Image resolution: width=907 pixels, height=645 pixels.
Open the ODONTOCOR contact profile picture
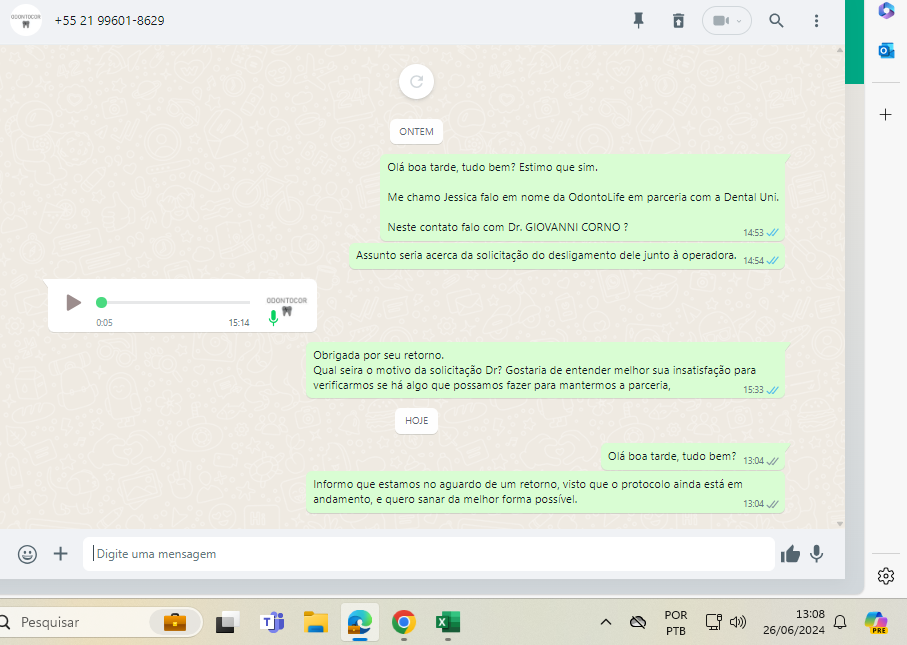[x=26, y=20]
